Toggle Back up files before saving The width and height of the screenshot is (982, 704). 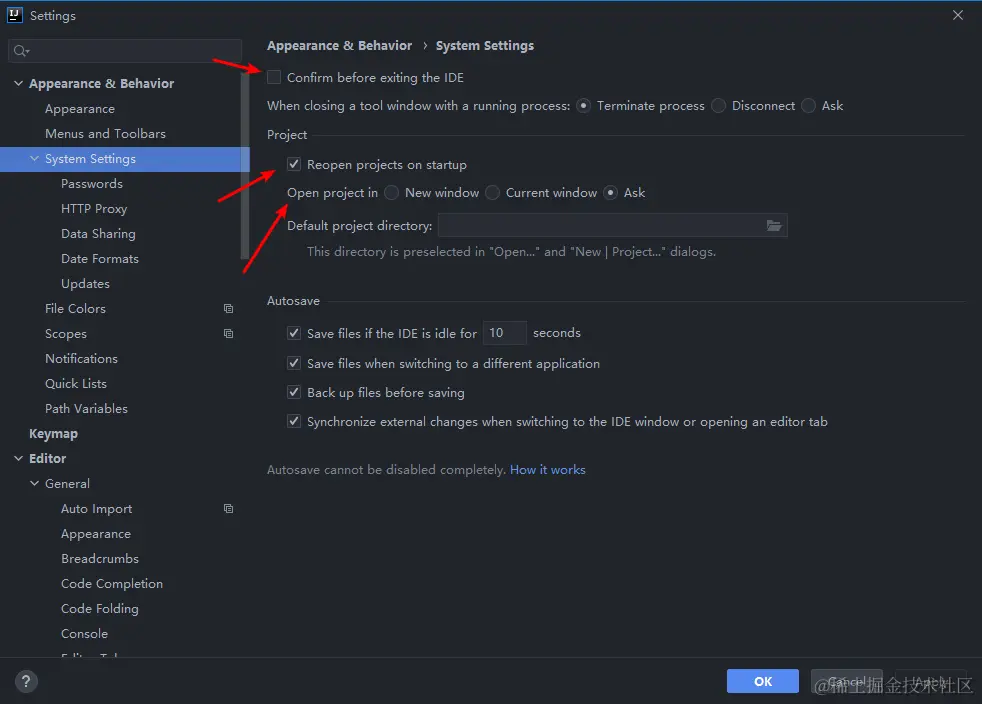(294, 393)
